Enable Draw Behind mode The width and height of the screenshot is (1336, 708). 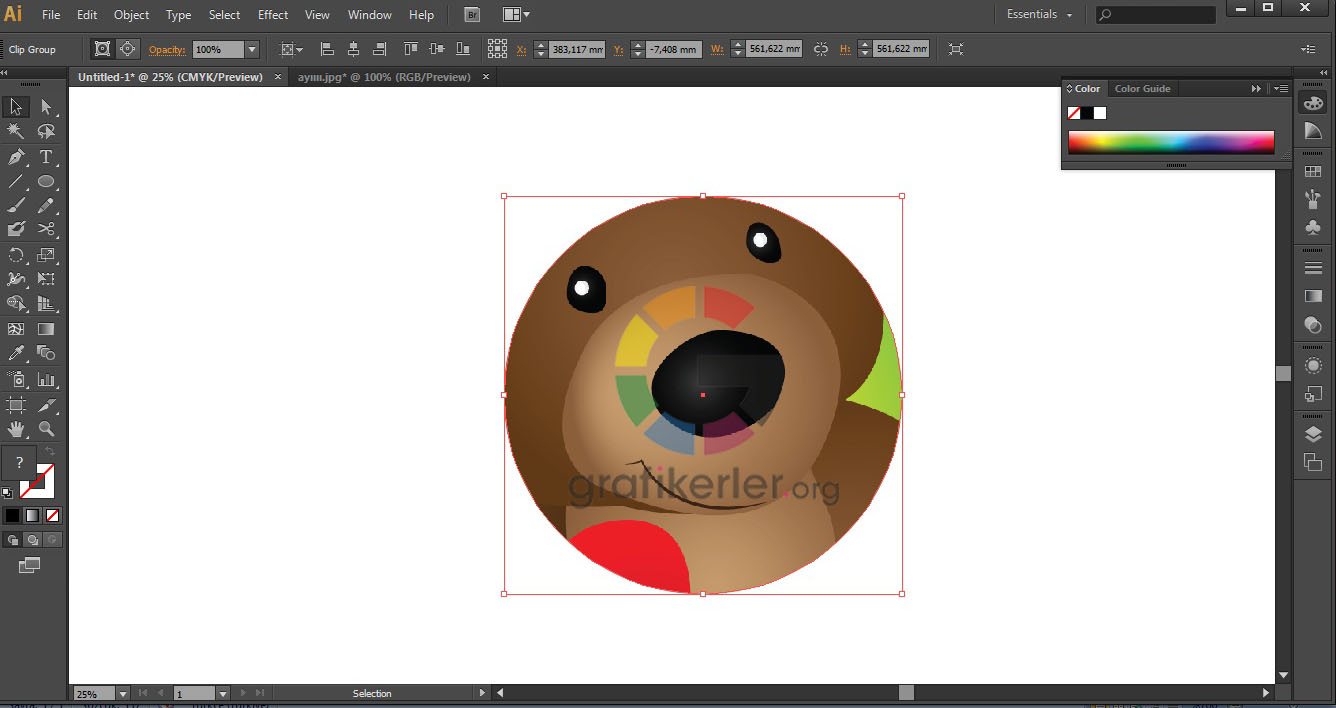32,540
